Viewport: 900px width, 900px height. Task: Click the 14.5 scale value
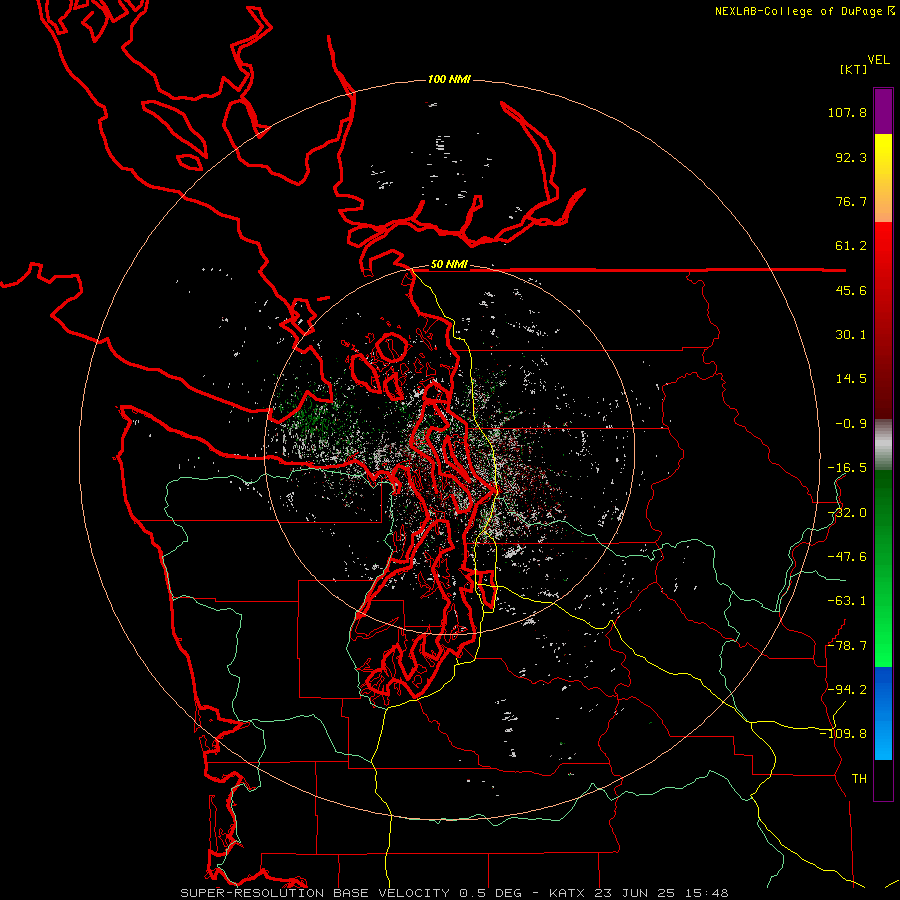click(x=851, y=379)
